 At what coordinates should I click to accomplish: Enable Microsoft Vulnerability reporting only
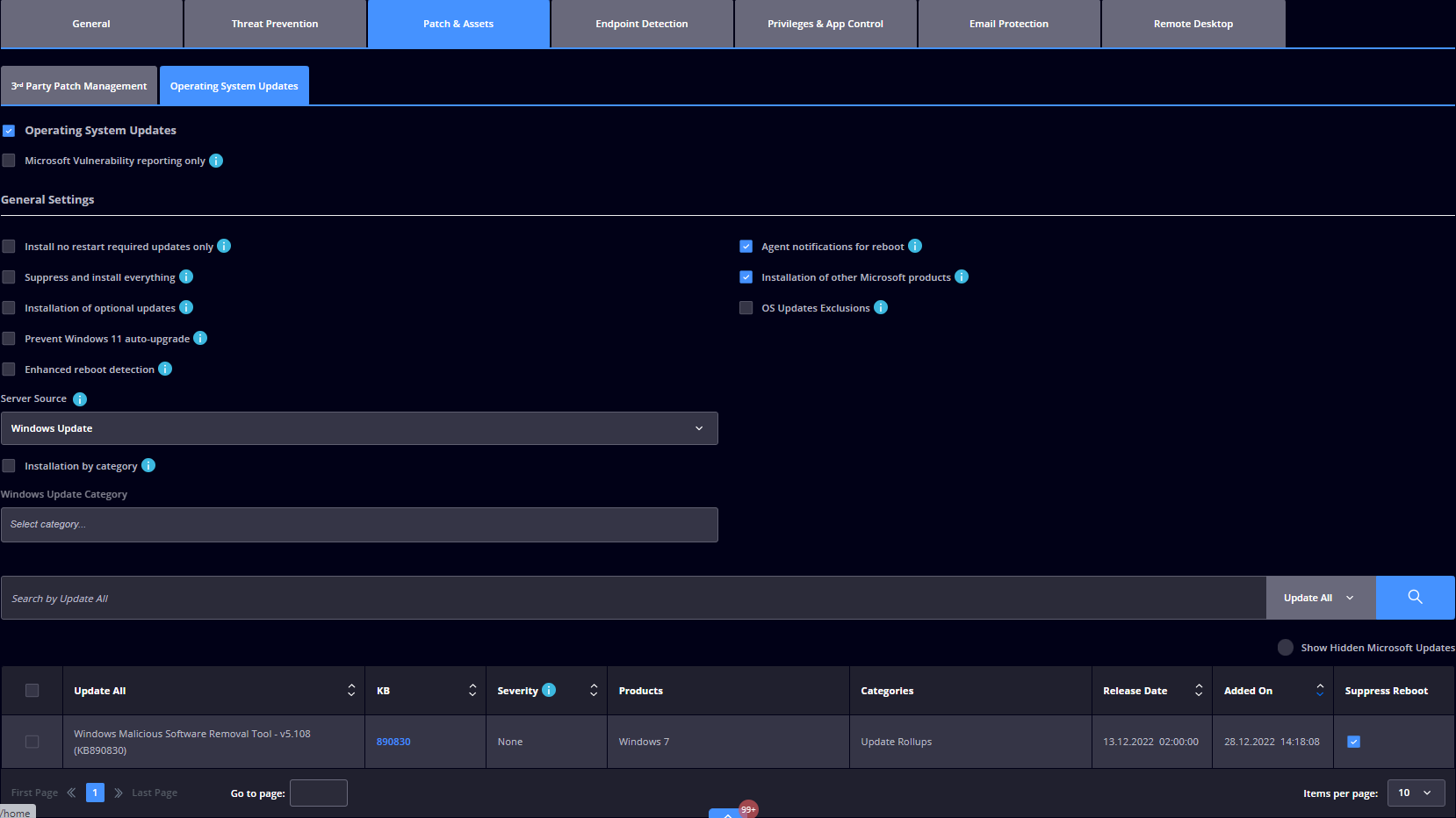[9, 161]
